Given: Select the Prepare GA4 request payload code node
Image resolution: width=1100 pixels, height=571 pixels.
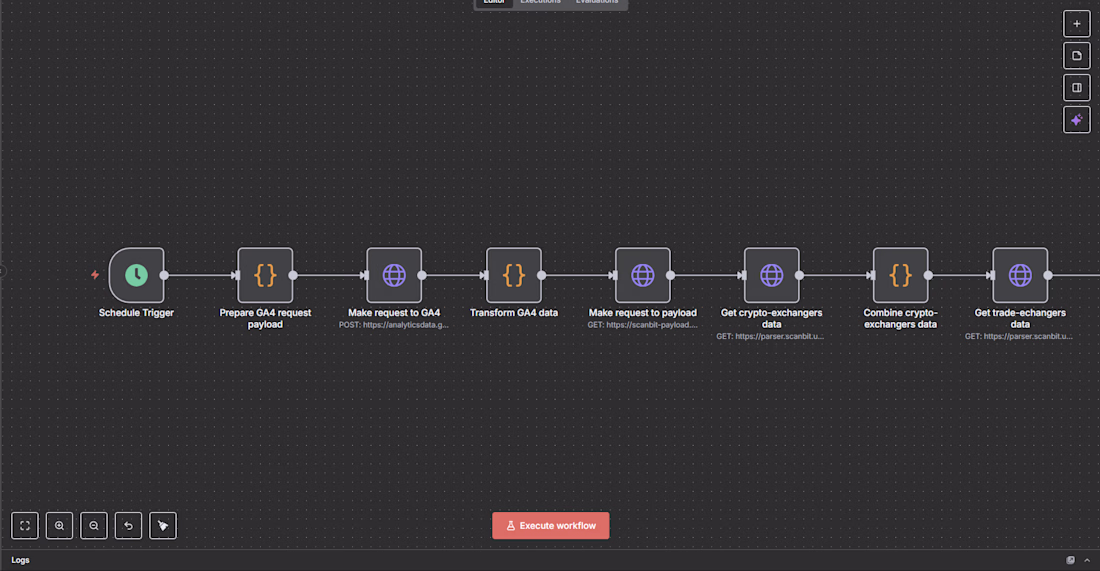Looking at the screenshot, I should (x=265, y=275).
